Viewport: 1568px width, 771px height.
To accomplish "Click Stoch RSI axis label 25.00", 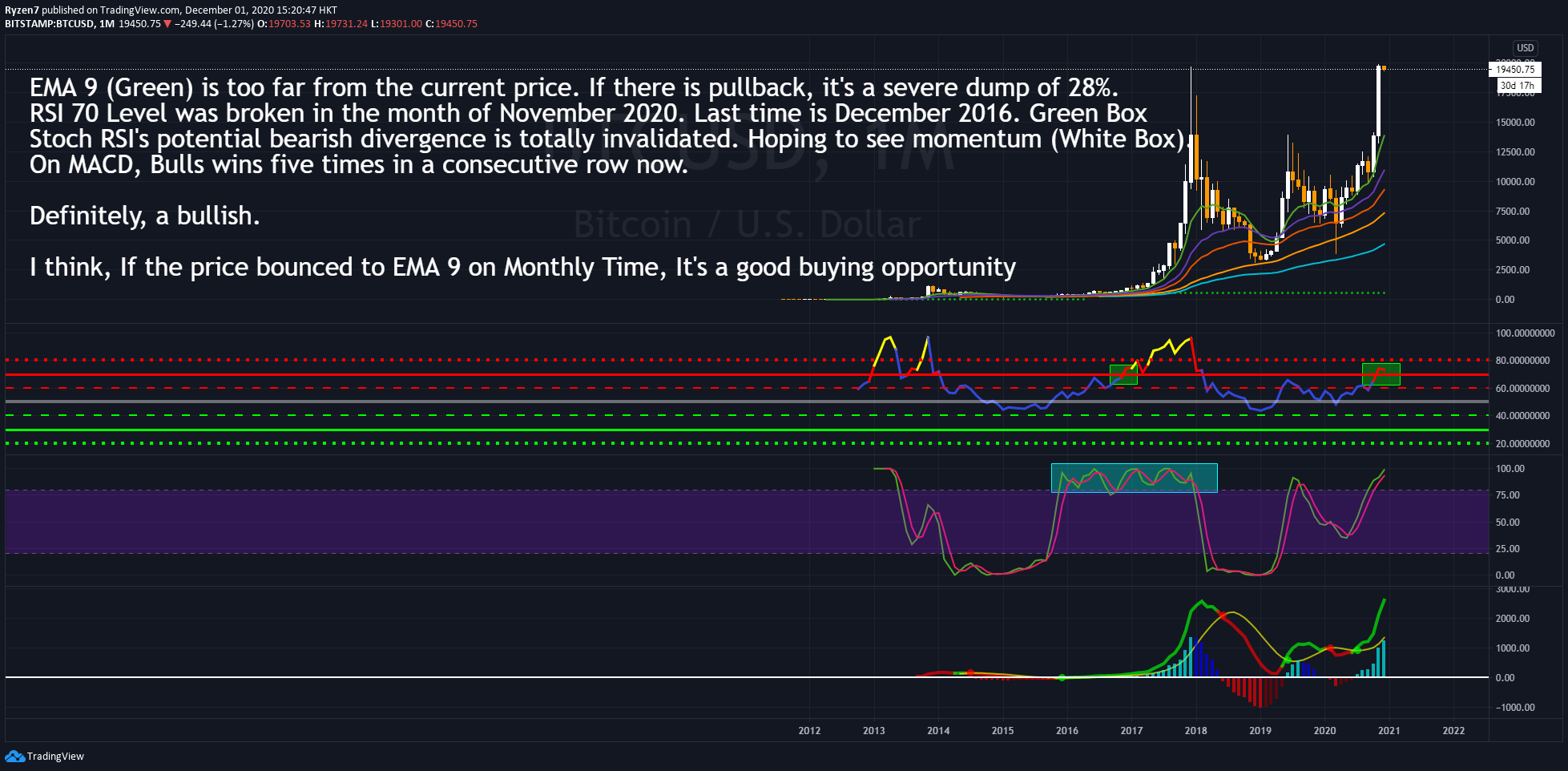I will tap(1508, 549).
